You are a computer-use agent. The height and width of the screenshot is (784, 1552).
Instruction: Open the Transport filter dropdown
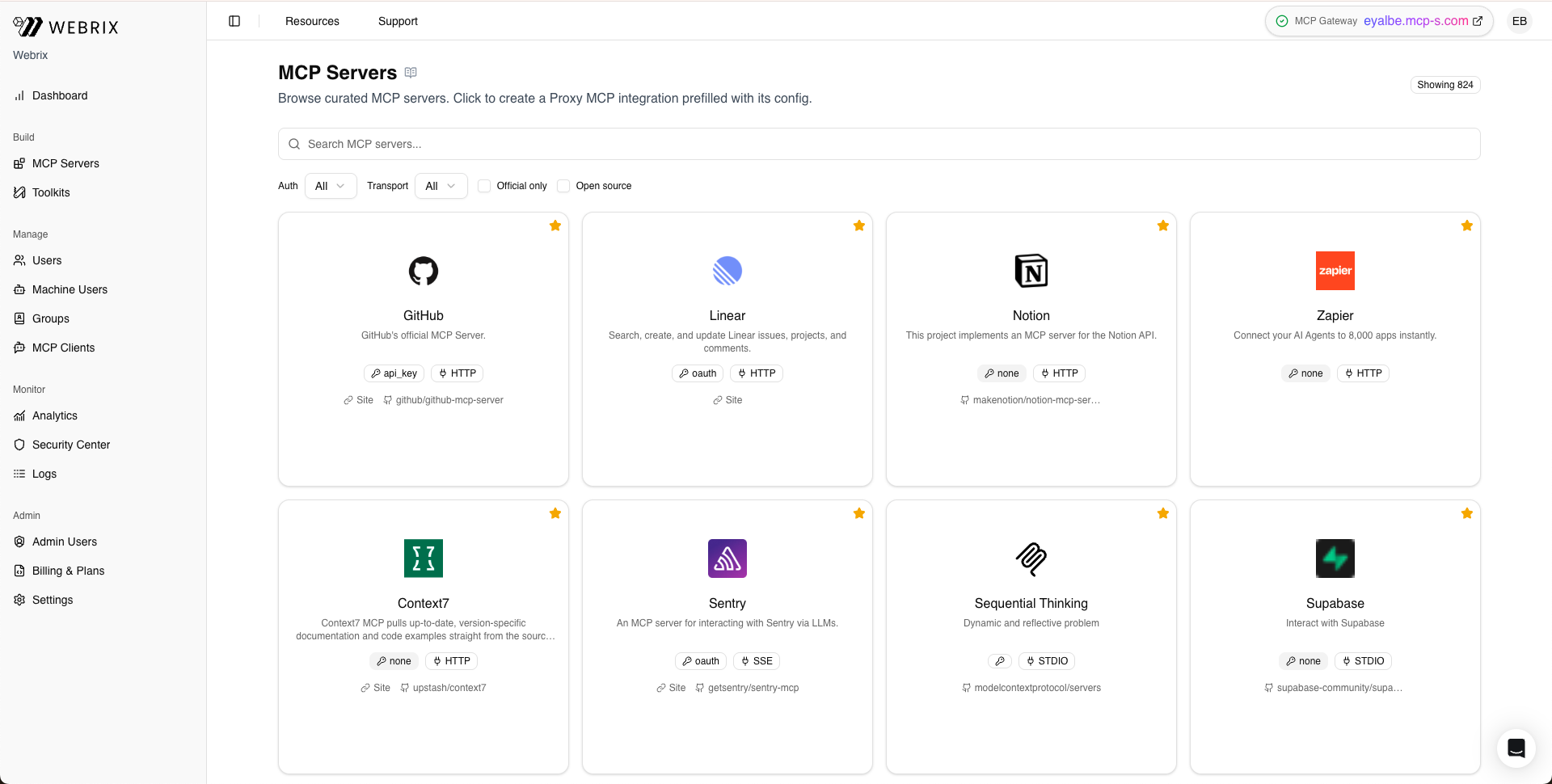tap(441, 186)
